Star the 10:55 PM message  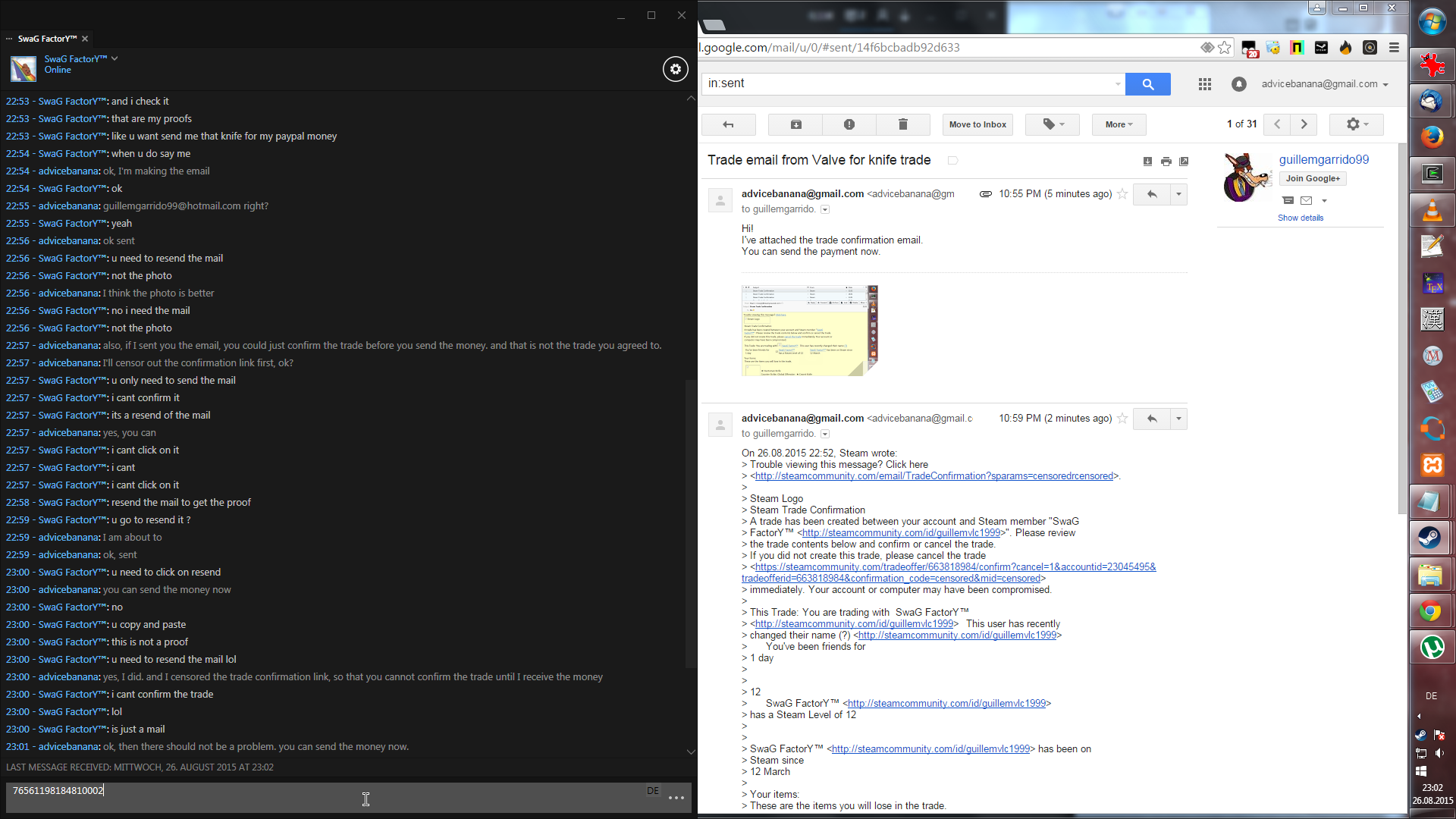(x=1122, y=194)
